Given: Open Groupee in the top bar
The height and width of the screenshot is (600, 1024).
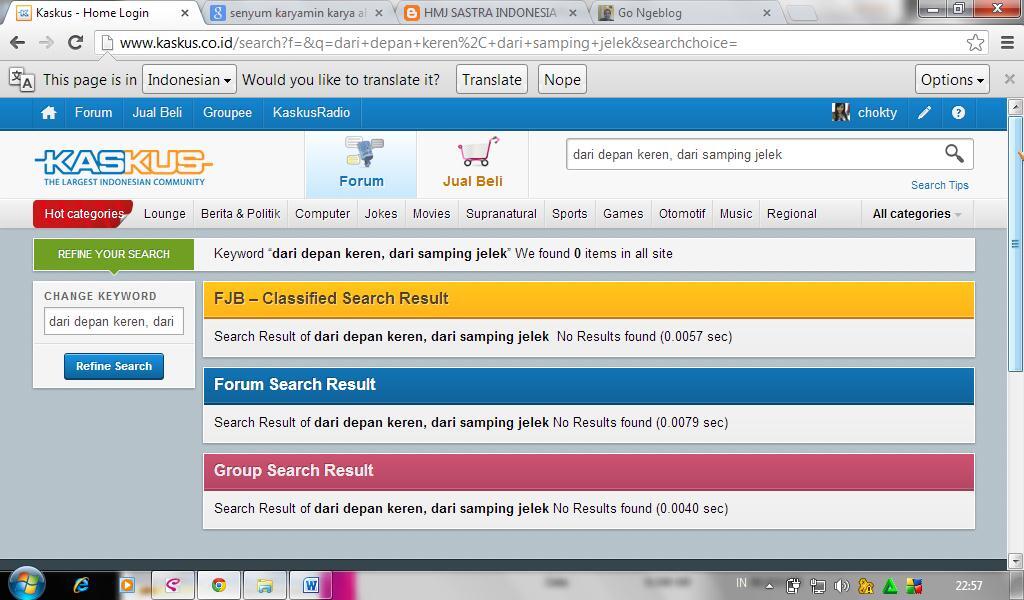Looking at the screenshot, I should coord(227,113).
